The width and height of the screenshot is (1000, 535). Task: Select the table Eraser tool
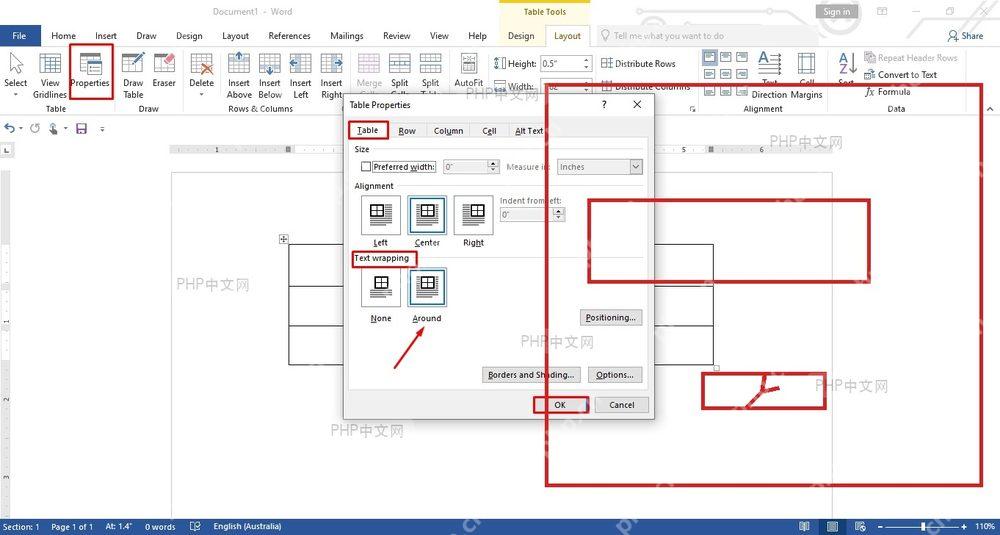coord(164,71)
